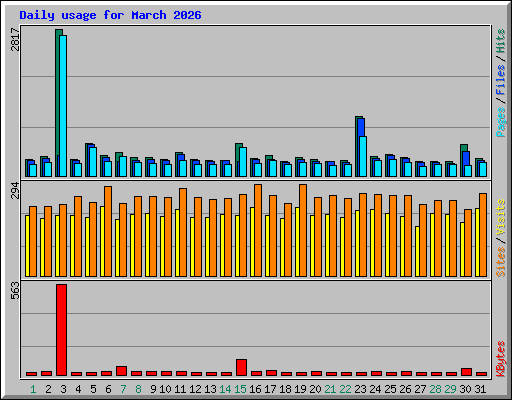Click day label 18 on x-axis
Image resolution: width=512 pixels, height=400 pixels.
[285, 389]
